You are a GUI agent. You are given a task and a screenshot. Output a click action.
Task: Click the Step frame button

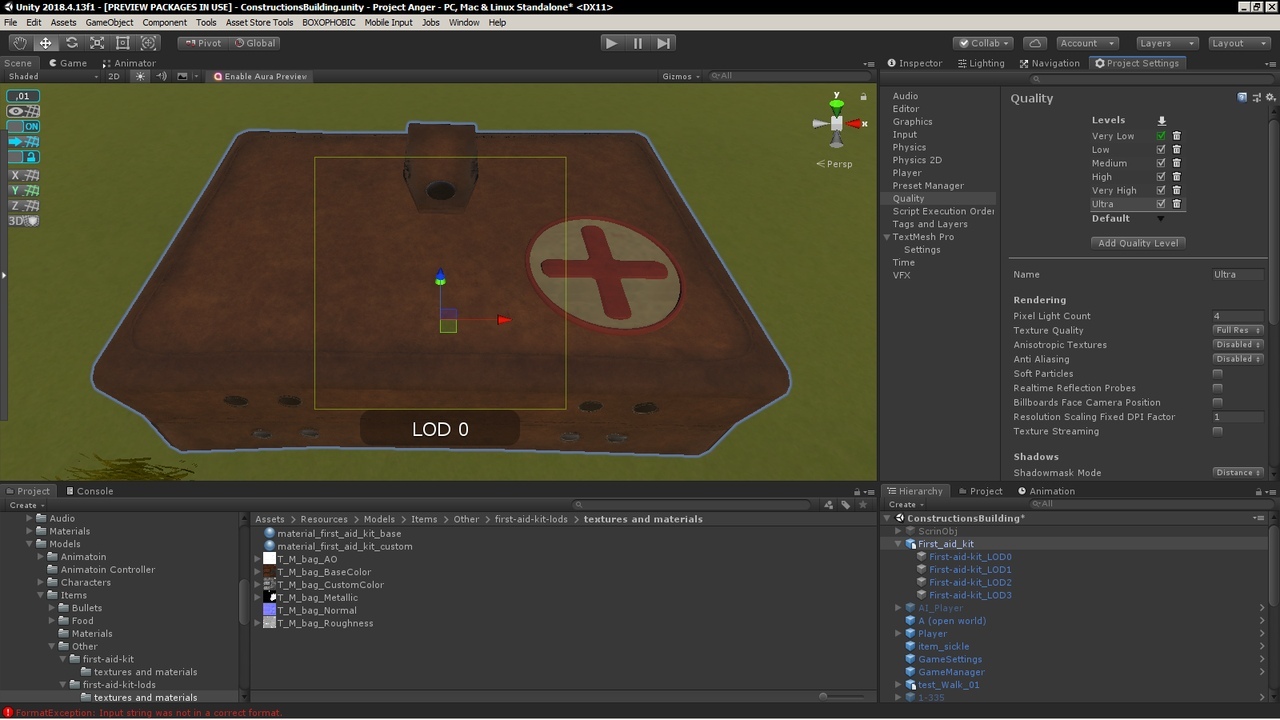[664, 43]
